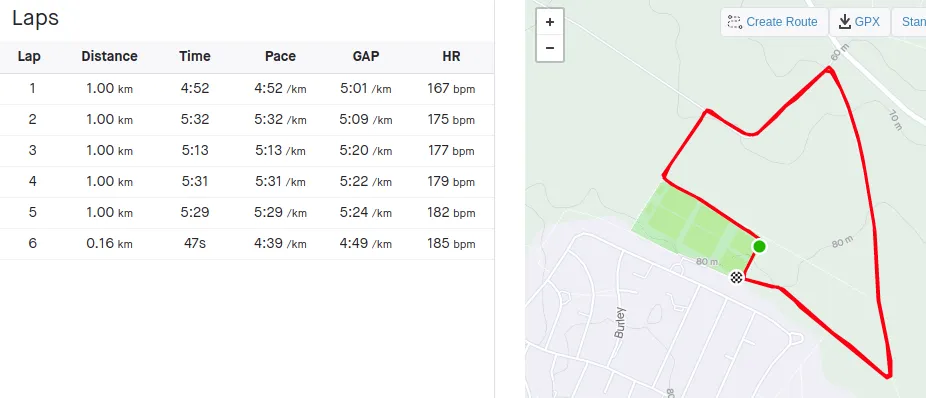Open the Standard map type dropdown
Image resolution: width=926 pixels, height=398 pixels.
[x=909, y=22]
